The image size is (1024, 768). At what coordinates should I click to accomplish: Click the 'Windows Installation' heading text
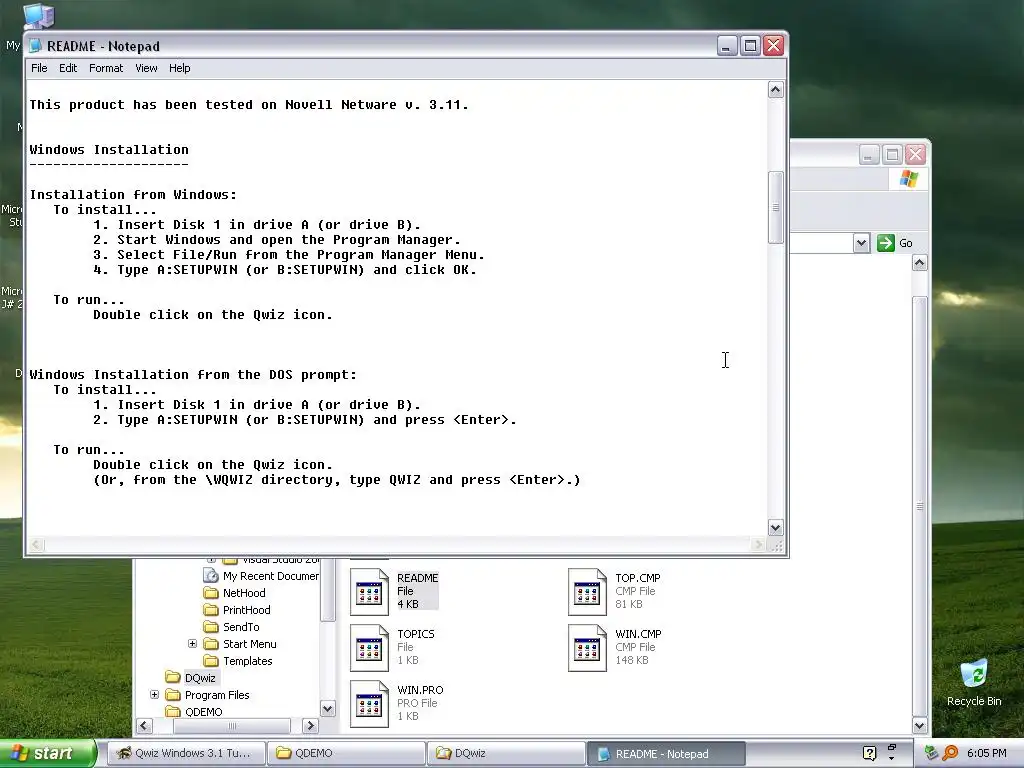pyautogui.click(x=109, y=150)
